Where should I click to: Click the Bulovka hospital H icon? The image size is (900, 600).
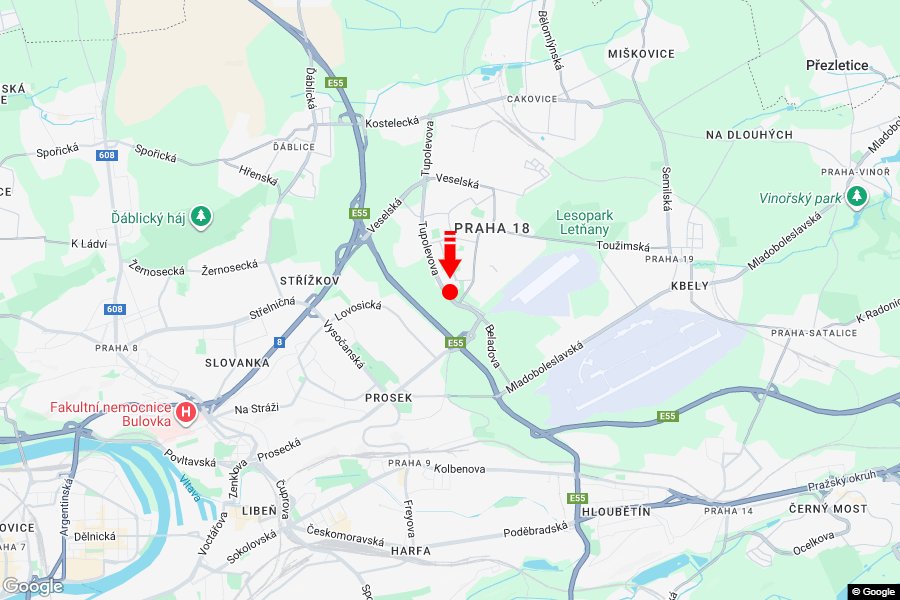(185, 412)
